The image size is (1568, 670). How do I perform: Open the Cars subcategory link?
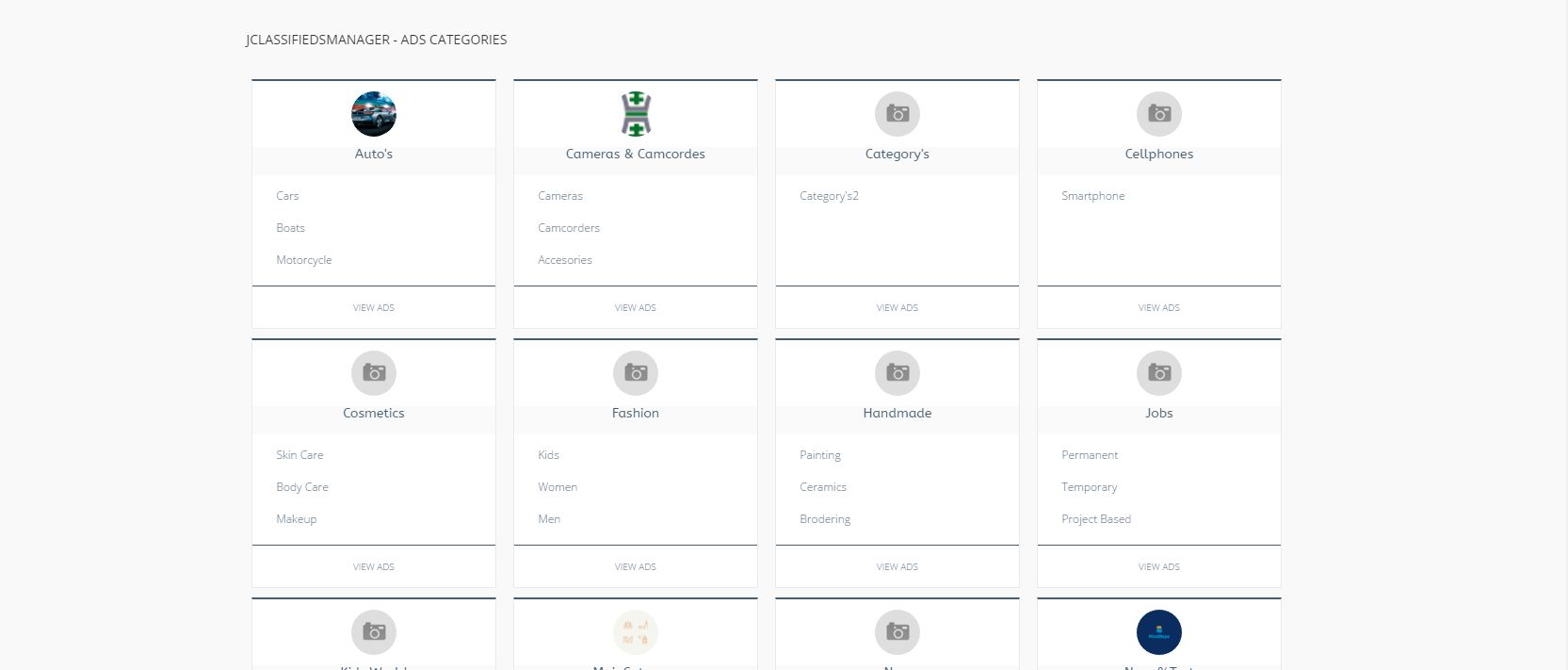pyautogui.click(x=287, y=196)
